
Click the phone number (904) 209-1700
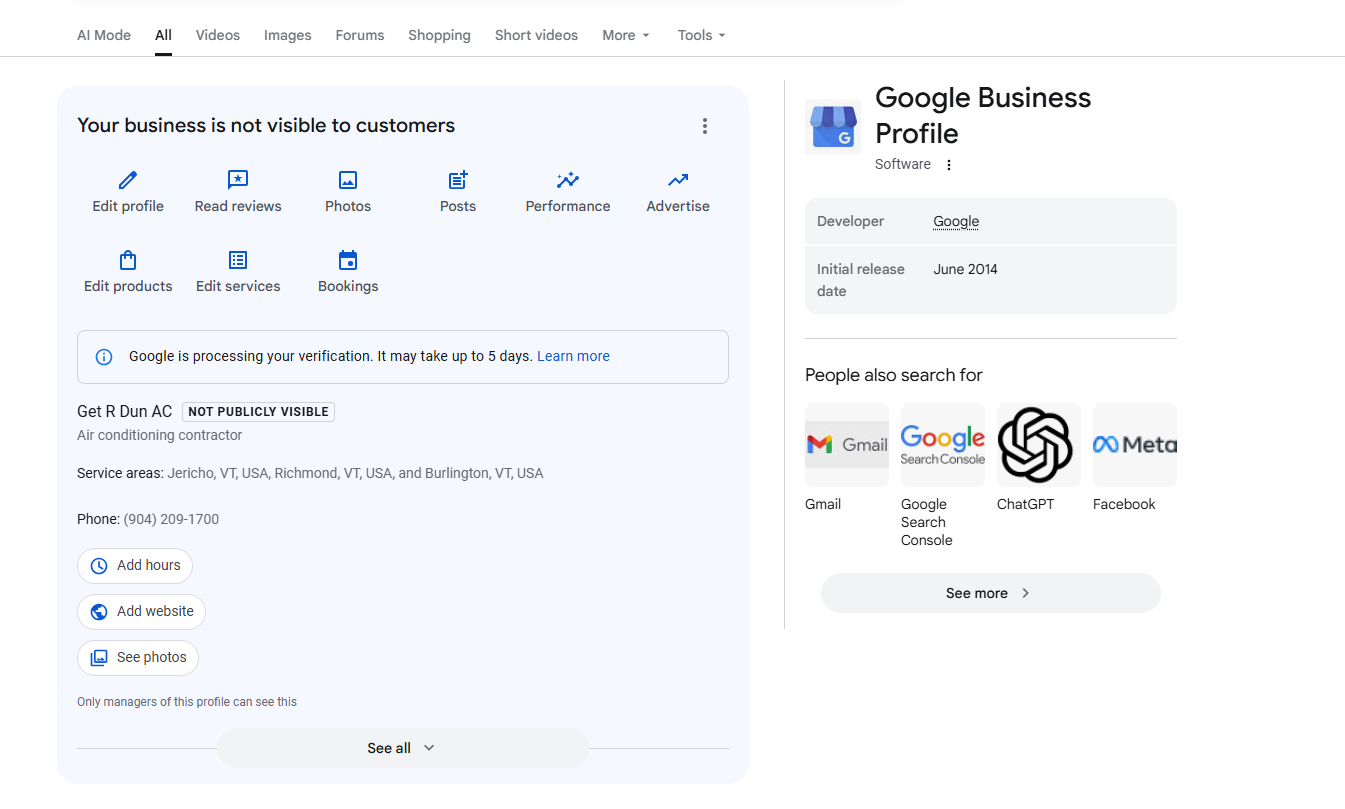point(171,519)
